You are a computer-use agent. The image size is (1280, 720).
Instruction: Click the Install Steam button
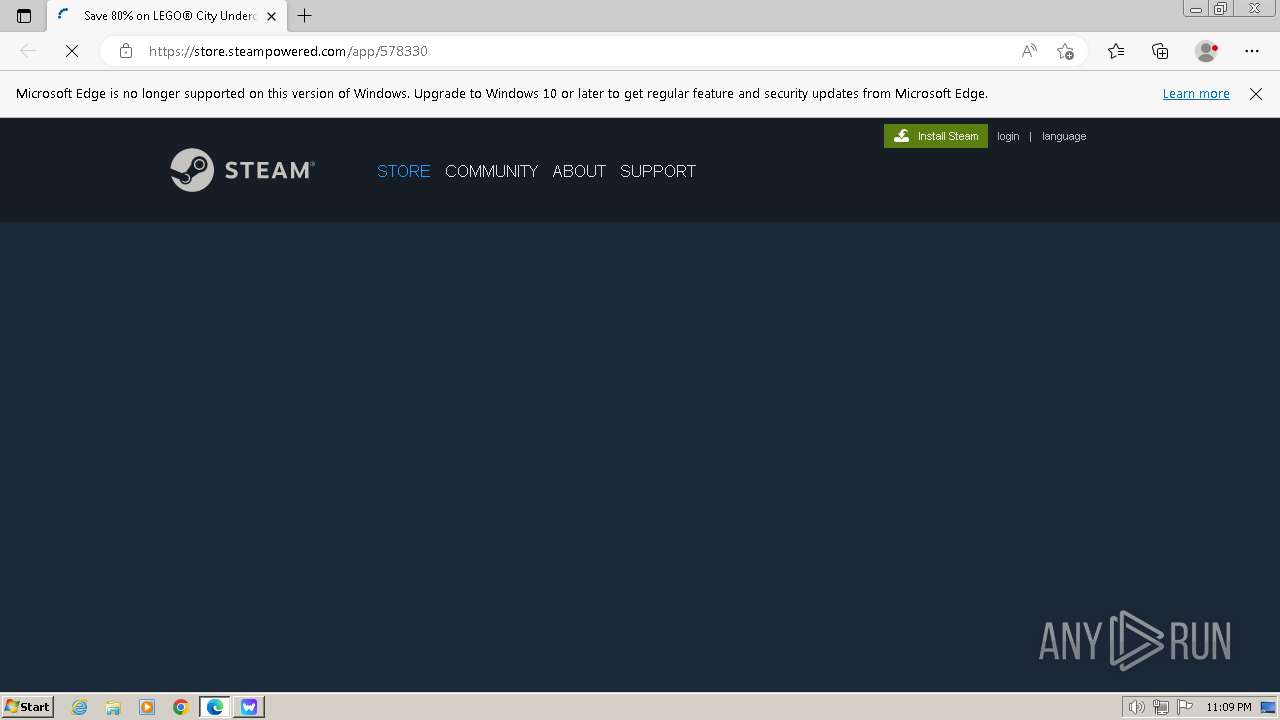click(x=936, y=136)
